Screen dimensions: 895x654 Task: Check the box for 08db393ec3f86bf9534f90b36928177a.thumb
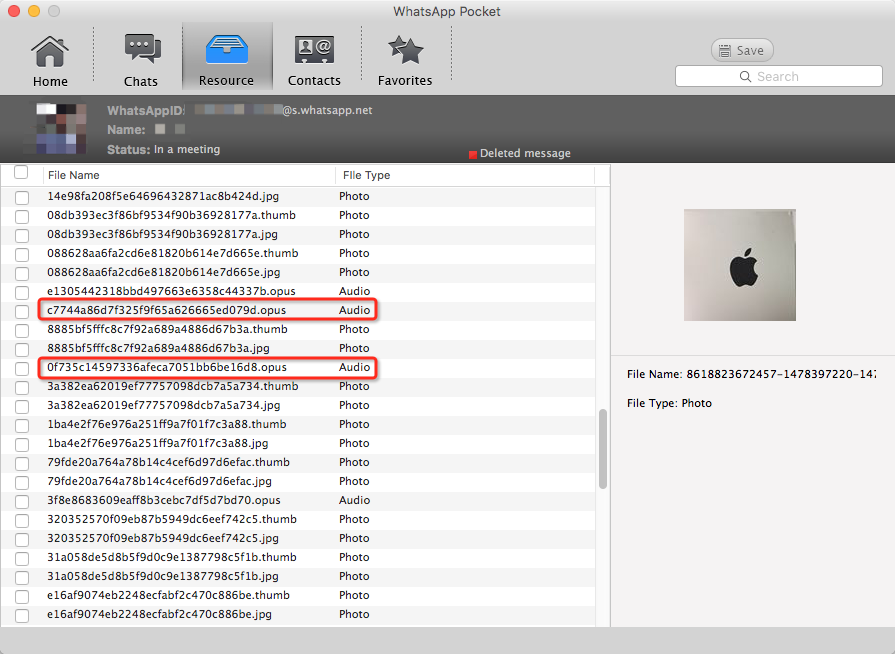(22, 216)
